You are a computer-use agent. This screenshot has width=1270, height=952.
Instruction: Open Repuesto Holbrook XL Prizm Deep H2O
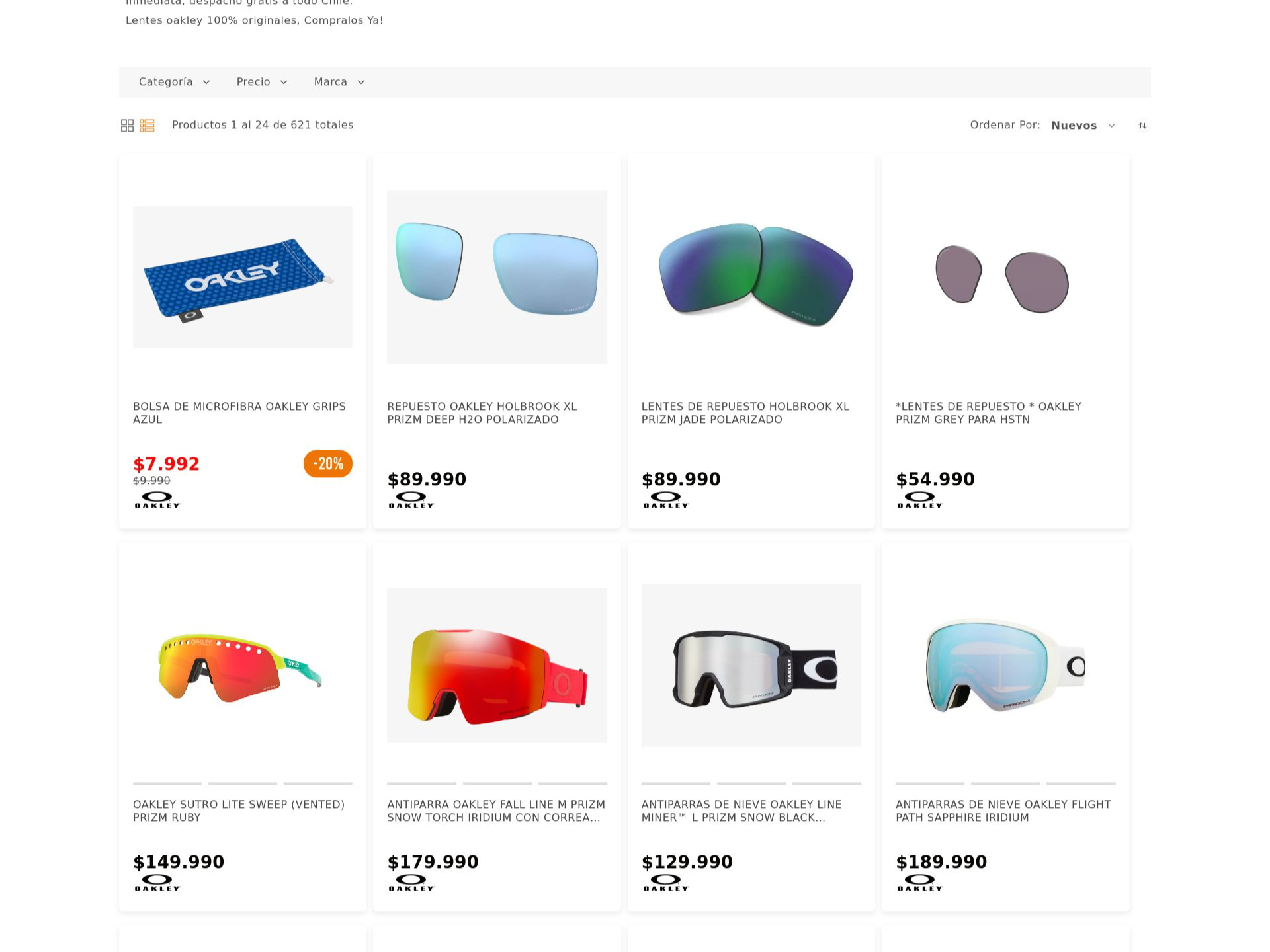(482, 413)
